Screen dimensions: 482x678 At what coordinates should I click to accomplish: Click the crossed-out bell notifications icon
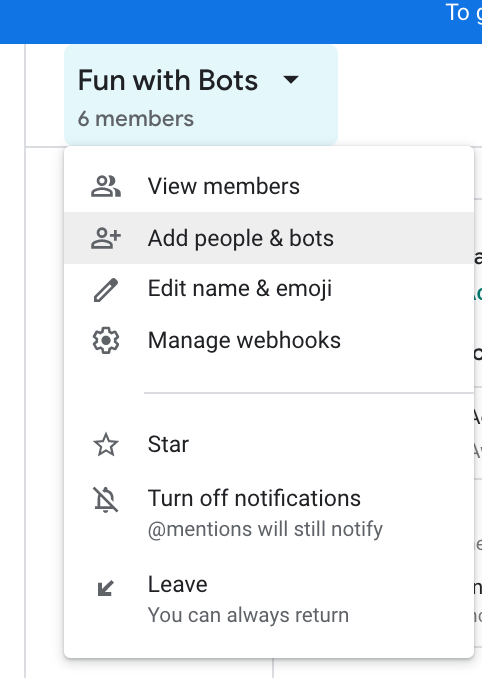tap(106, 500)
